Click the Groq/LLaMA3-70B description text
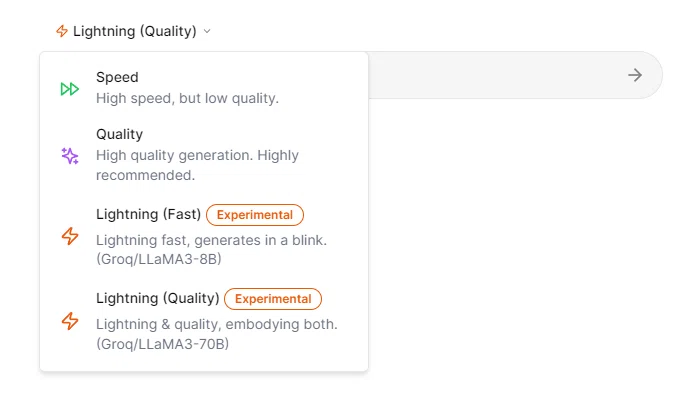Viewport: 692px width, 396px height. 163,344
